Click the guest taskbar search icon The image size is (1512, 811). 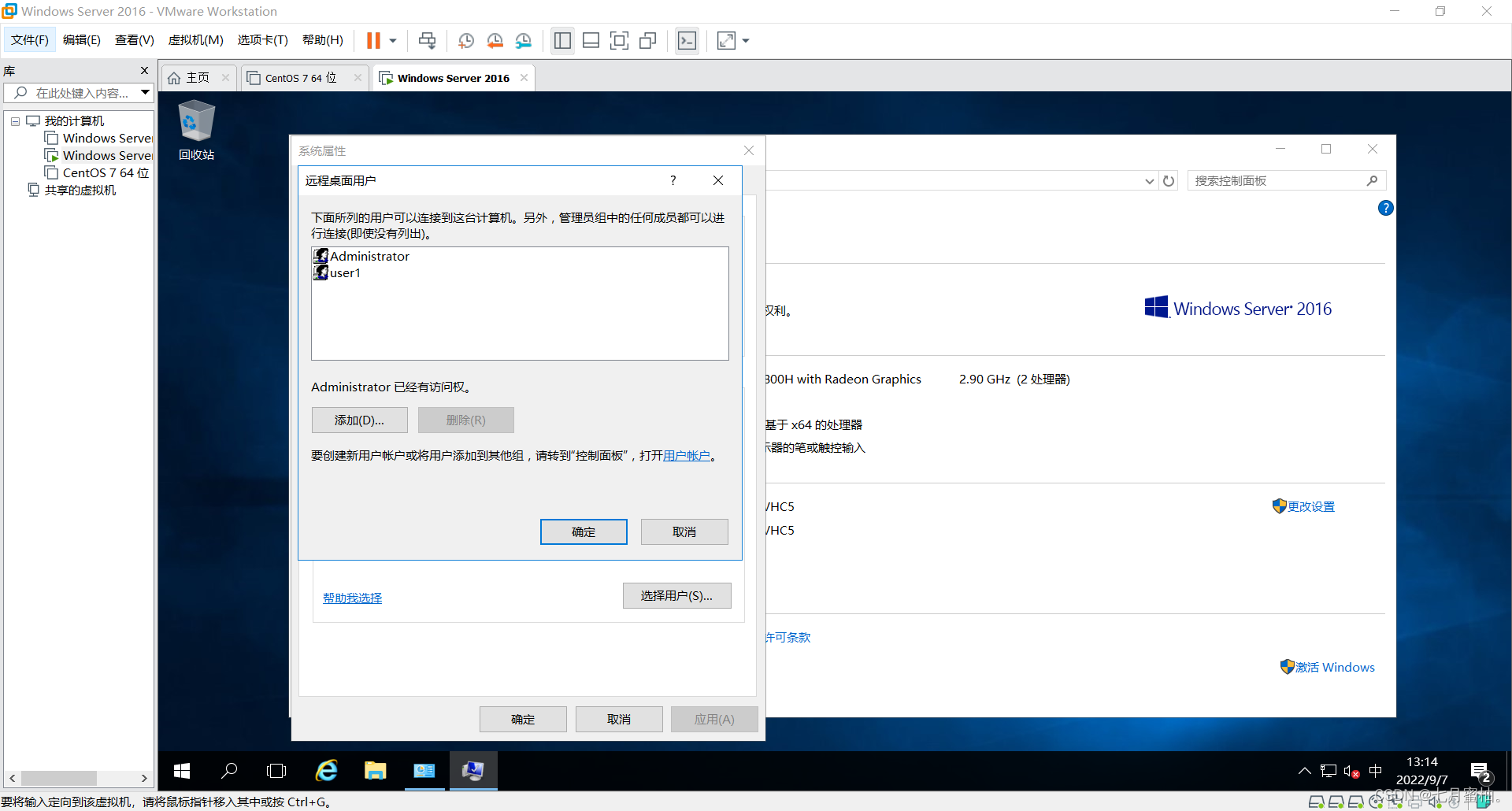[x=229, y=771]
